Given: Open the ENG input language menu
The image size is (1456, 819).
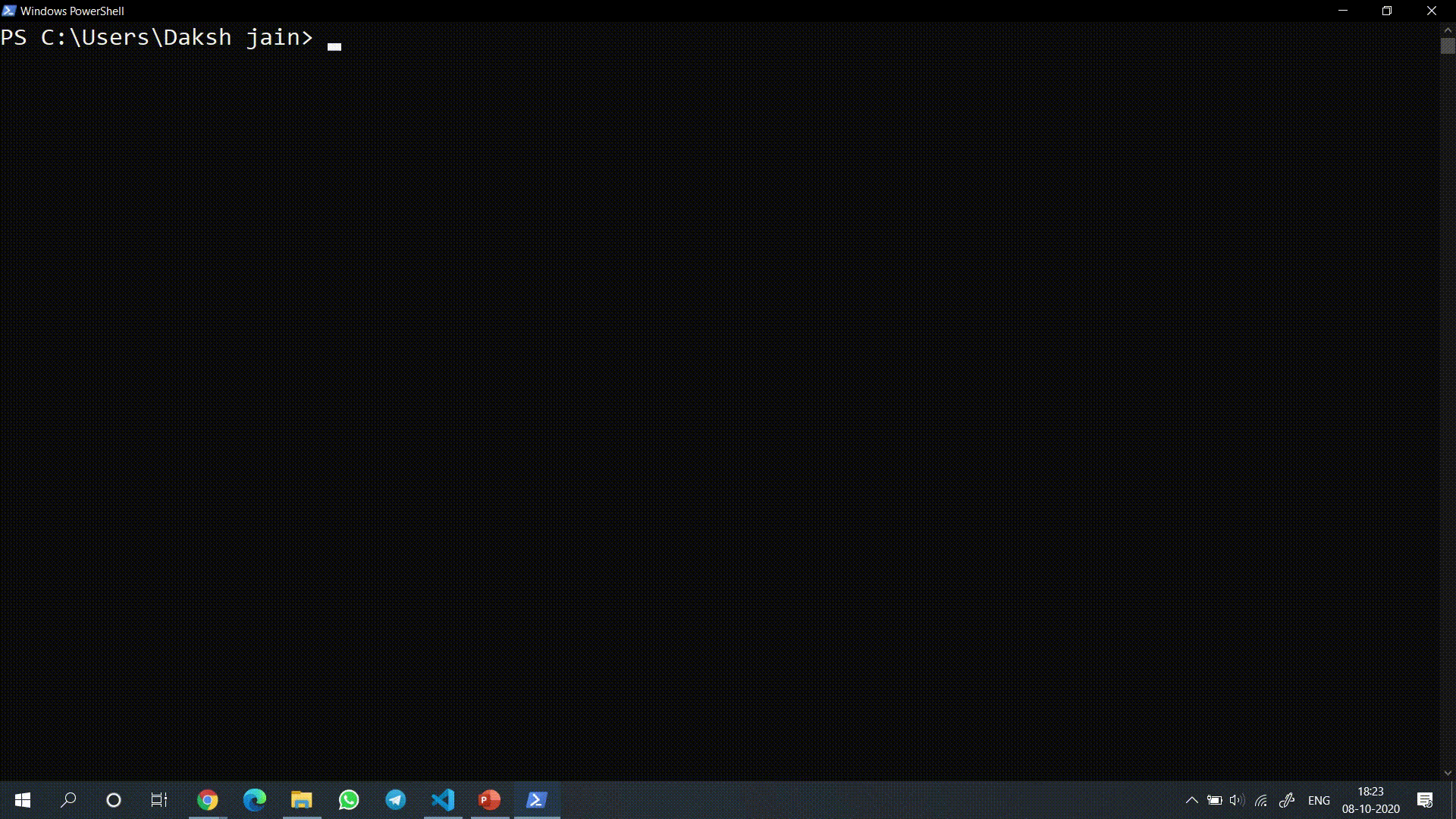Looking at the screenshot, I should point(1319,800).
